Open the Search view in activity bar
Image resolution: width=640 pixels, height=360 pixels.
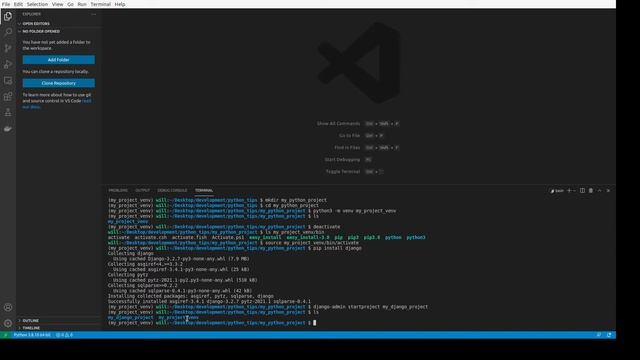[8, 32]
